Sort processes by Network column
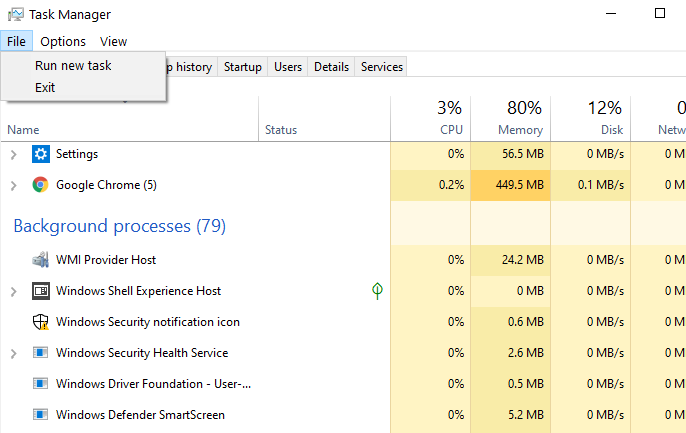 click(659, 119)
